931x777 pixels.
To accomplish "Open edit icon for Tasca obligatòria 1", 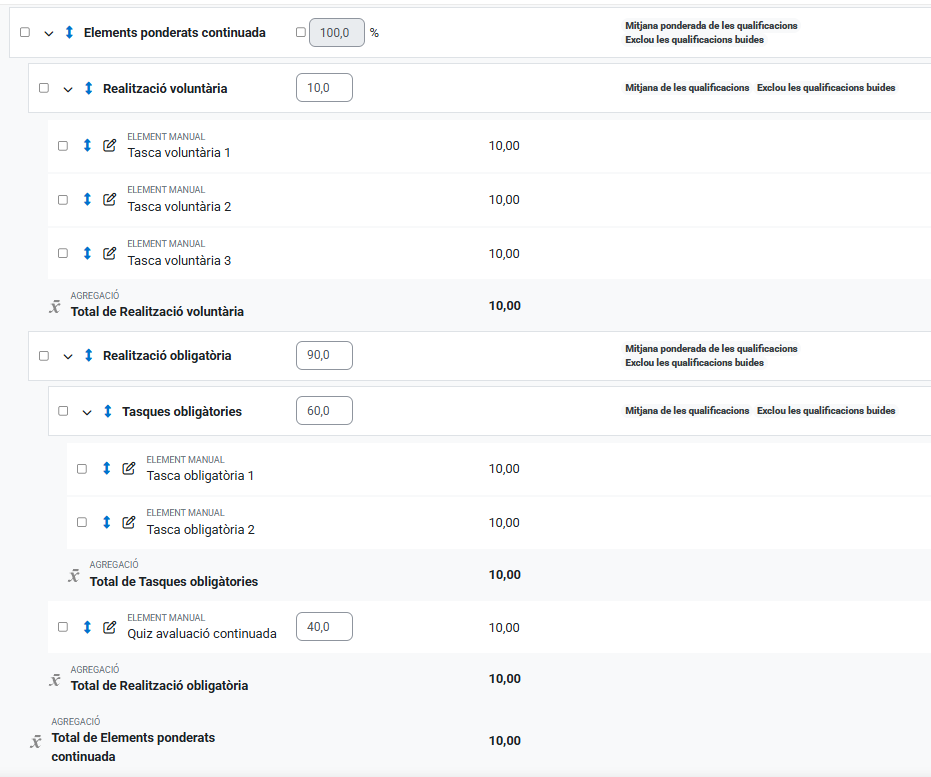I will coord(129,468).
